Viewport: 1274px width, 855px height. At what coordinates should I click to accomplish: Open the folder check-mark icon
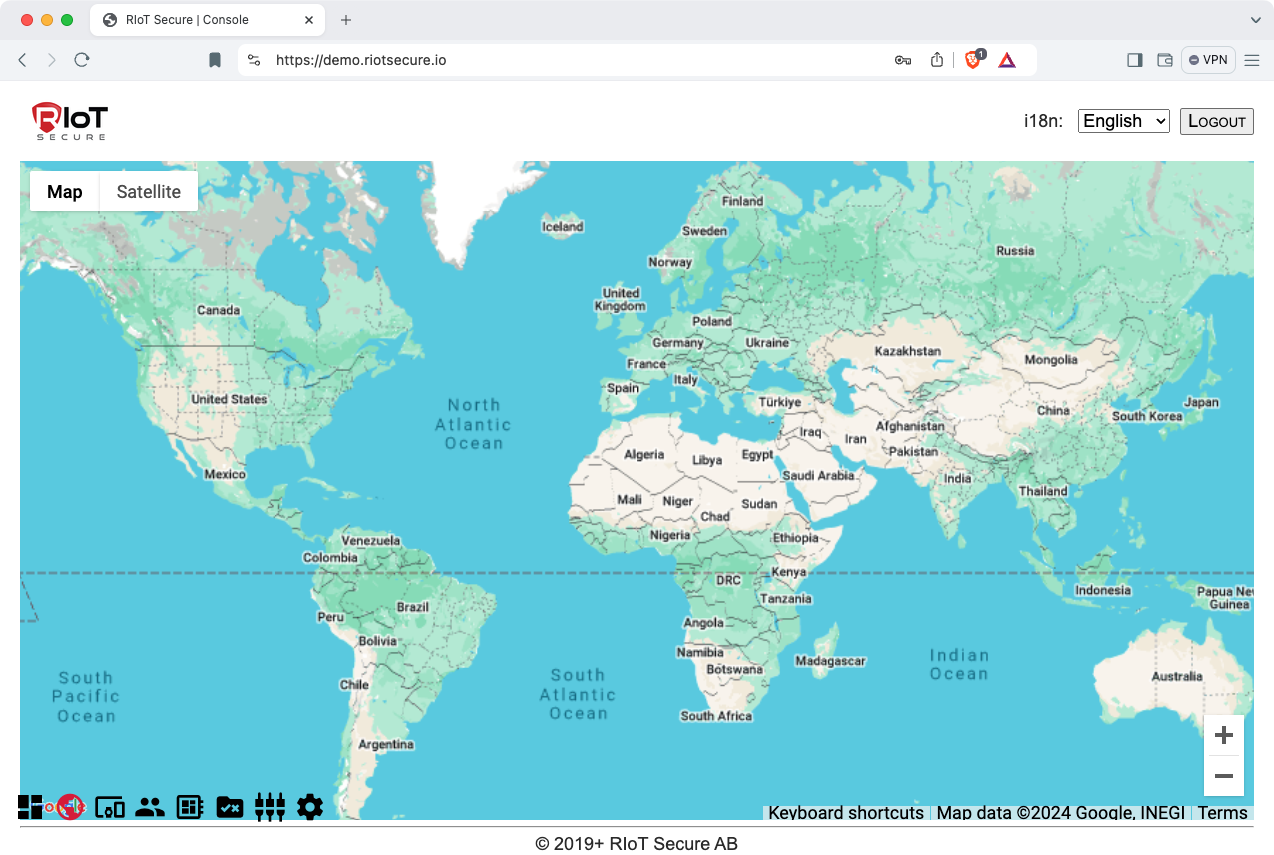click(x=230, y=807)
